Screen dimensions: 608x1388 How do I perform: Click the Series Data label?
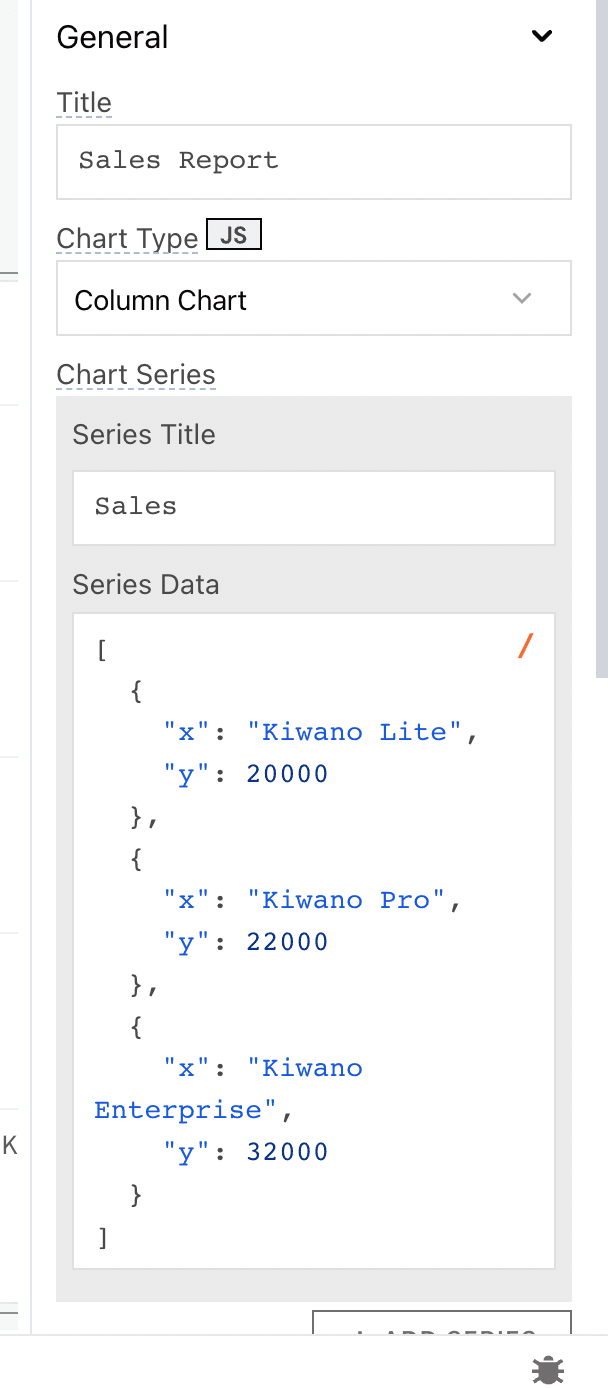tap(146, 585)
